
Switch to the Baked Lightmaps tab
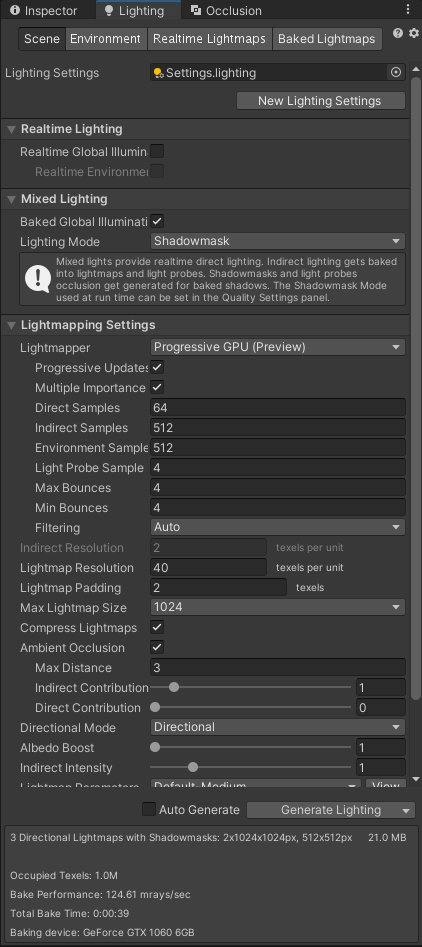click(x=327, y=39)
